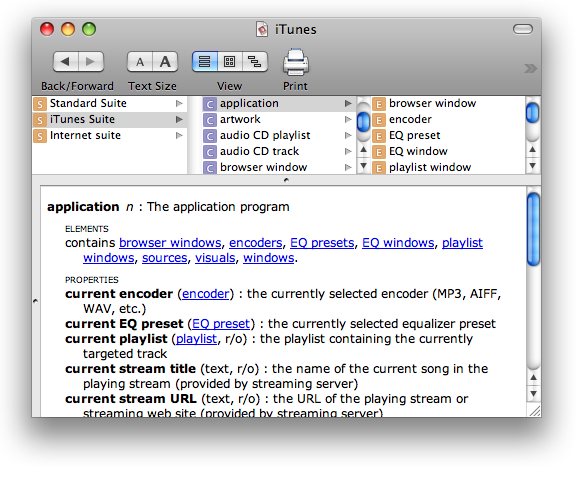Click the S icon beside Standard Suite

coord(40,104)
